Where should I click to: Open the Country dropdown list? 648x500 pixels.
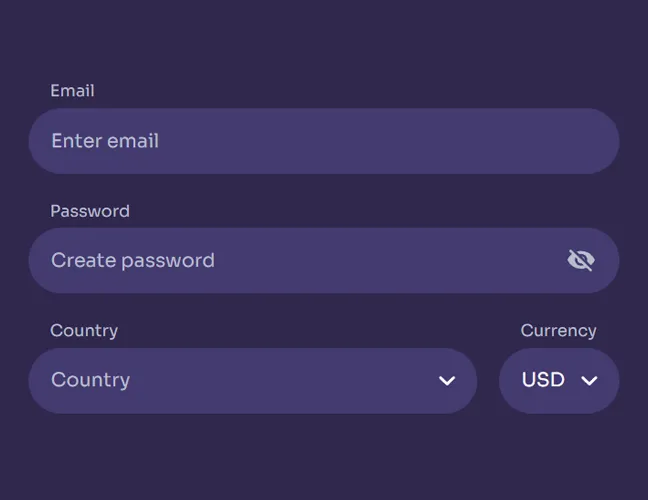(x=252, y=380)
